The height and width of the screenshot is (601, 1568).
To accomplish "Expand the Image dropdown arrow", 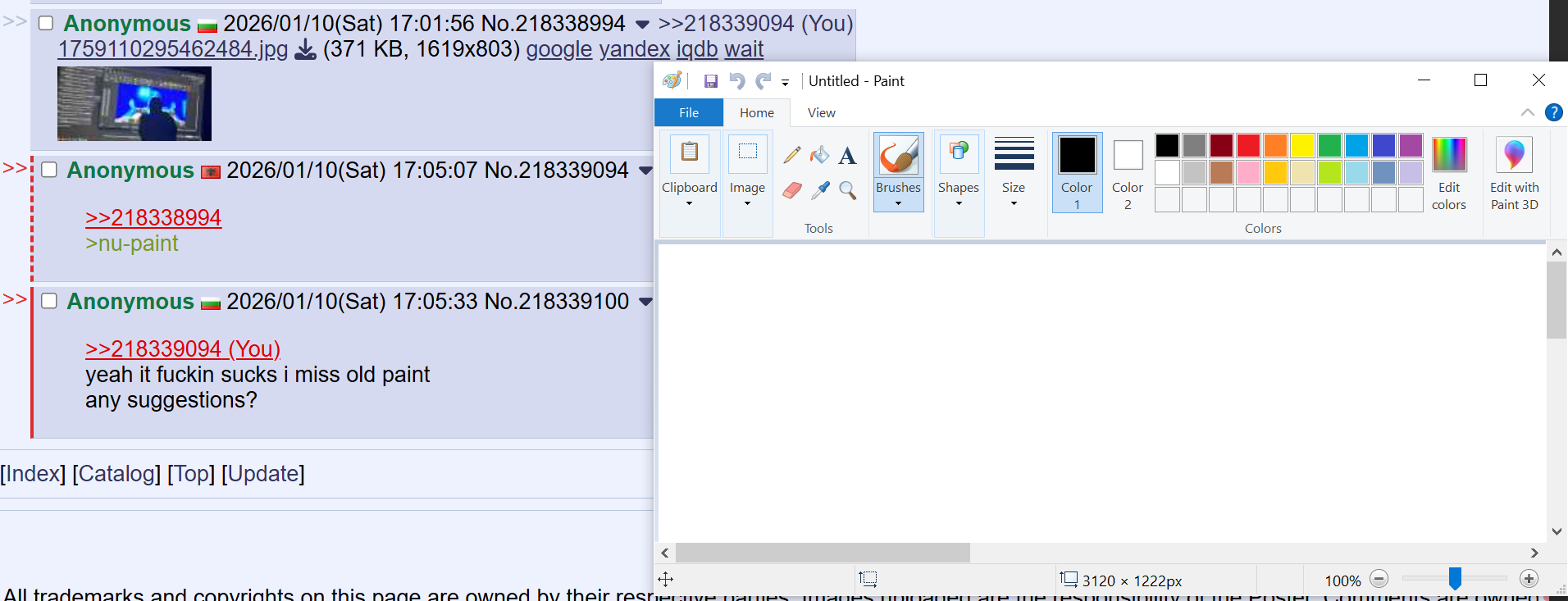I will (747, 203).
